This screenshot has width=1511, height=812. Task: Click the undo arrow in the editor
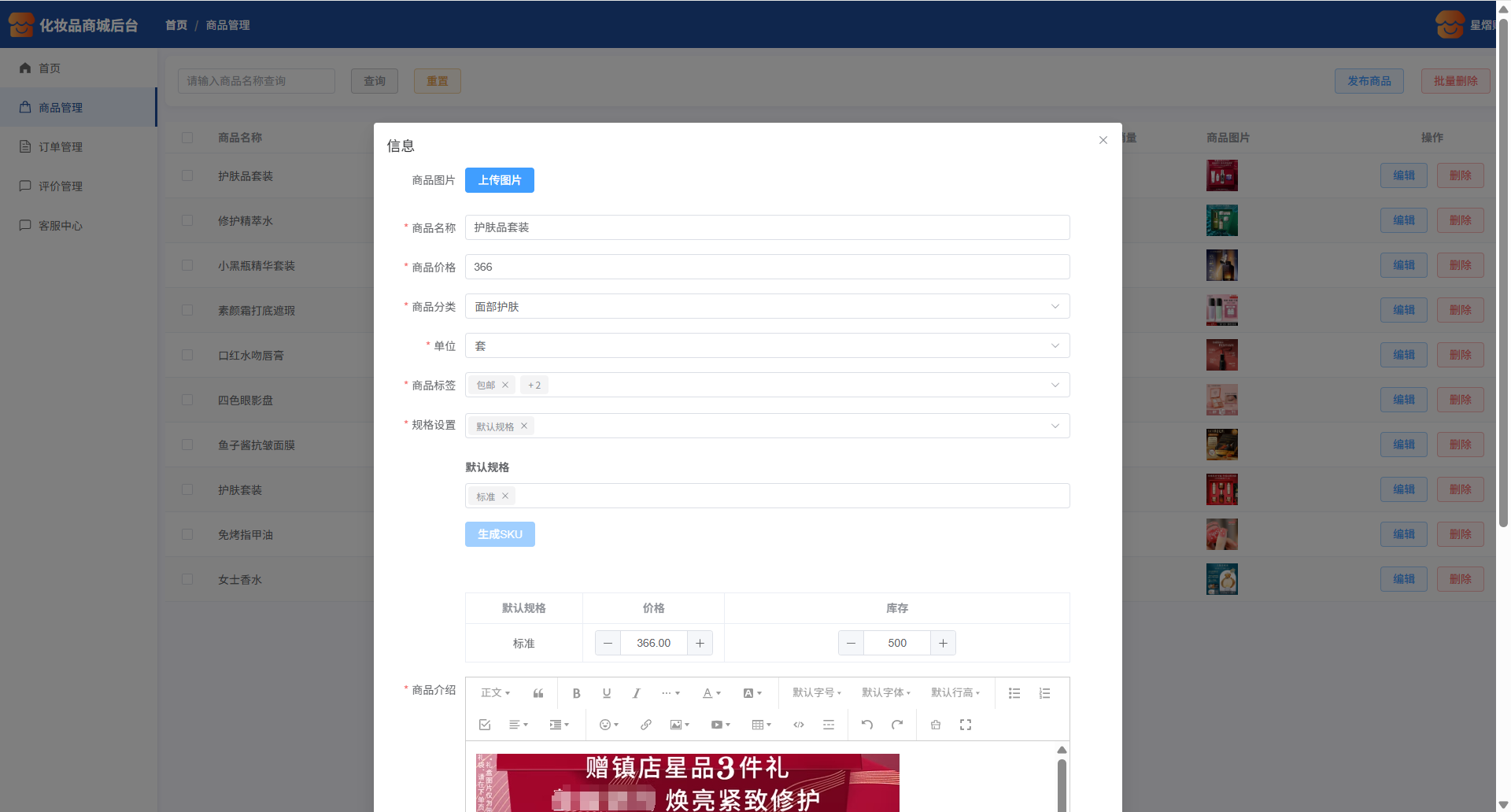(866, 725)
